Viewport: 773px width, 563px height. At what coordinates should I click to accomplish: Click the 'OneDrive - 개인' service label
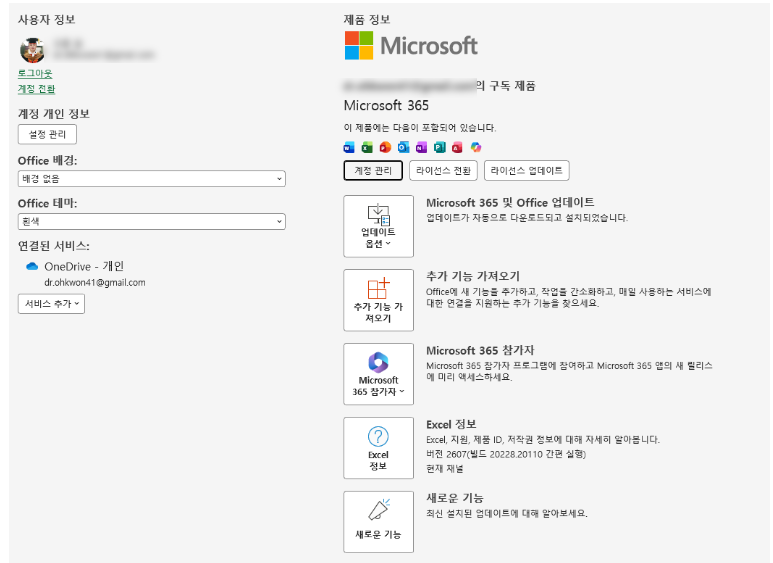[84, 267]
